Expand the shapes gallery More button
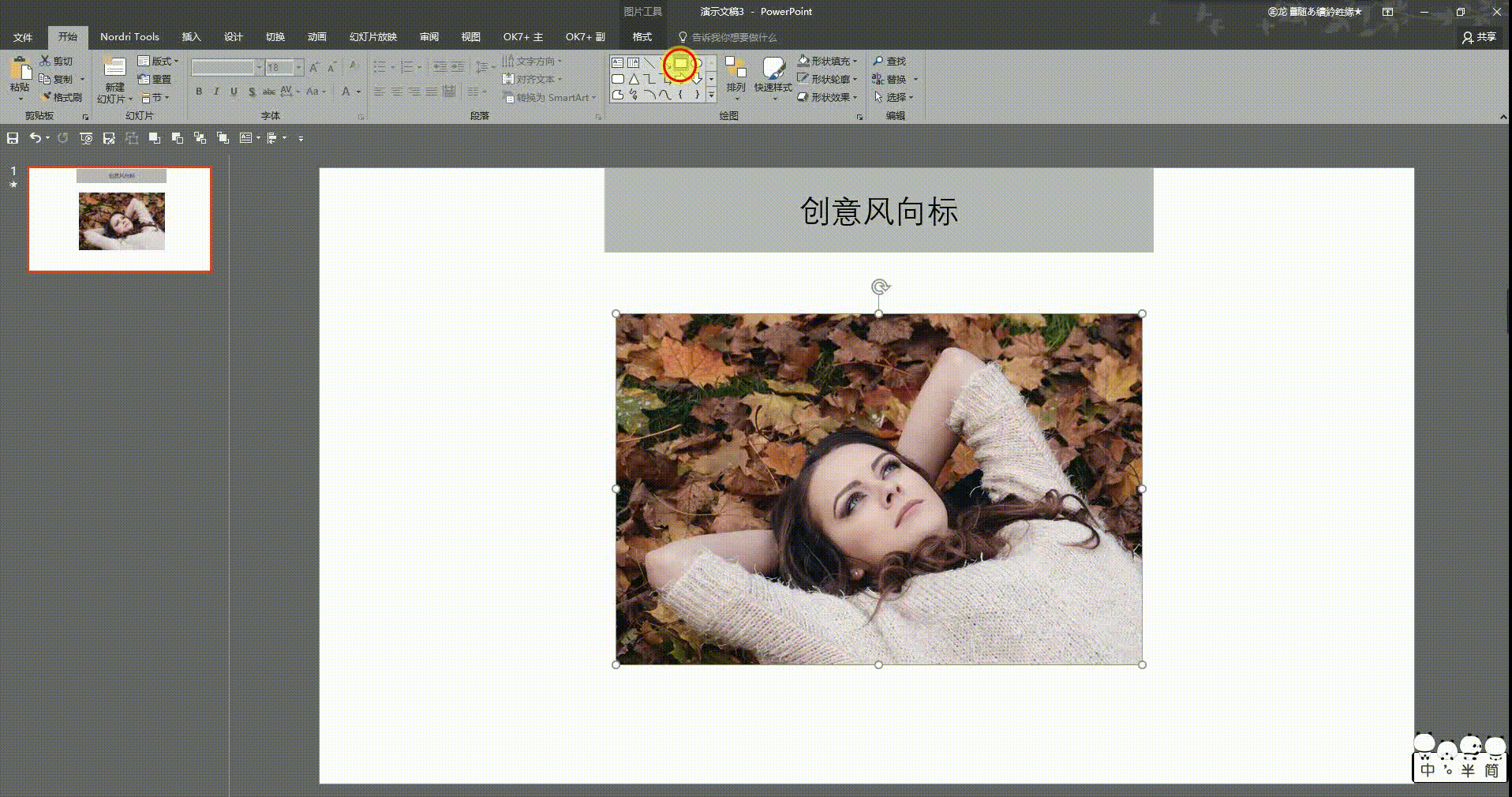1512x797 pixels. click(711, 95)
